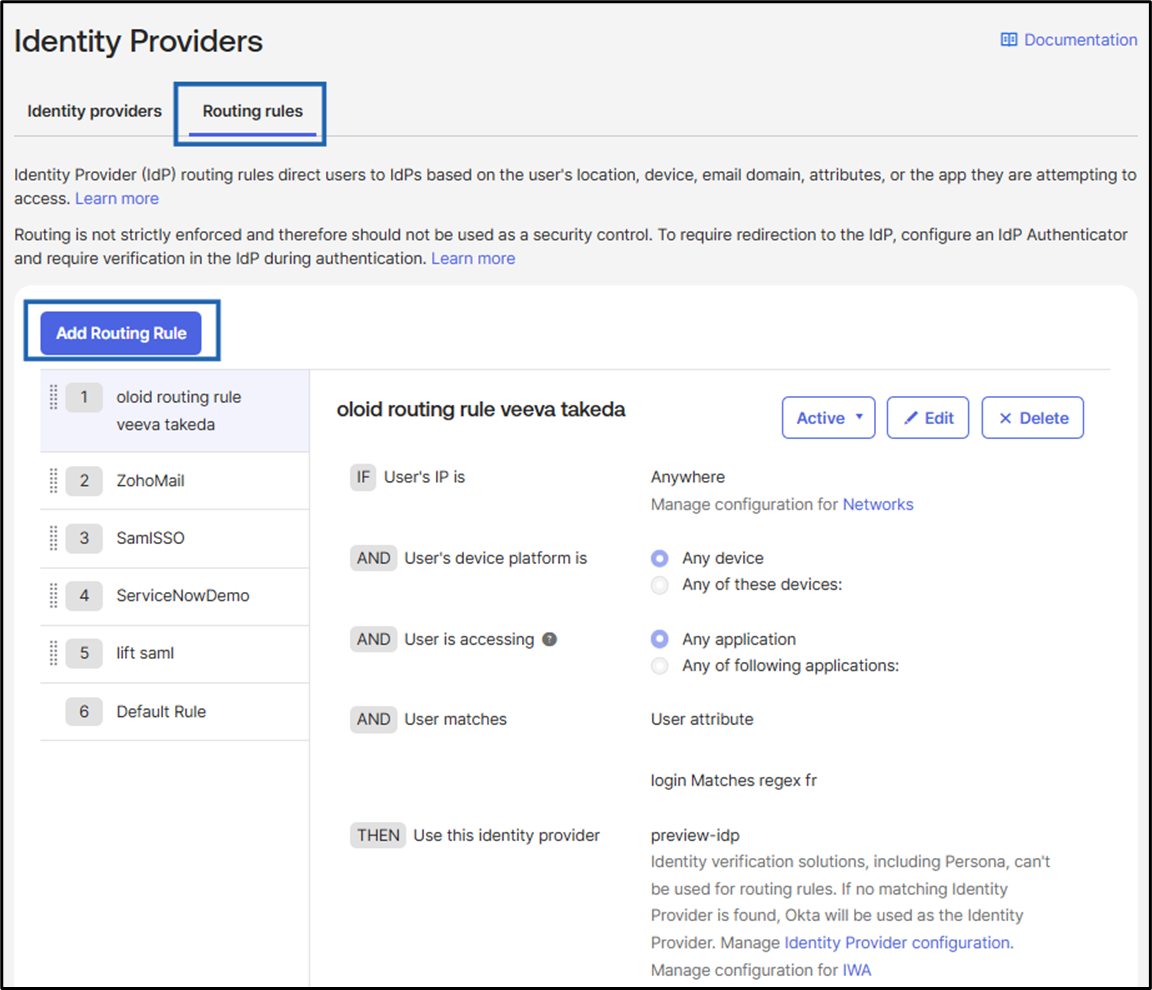
Task: Click AND badge beside User matches
Action: [x=373, y=719]
